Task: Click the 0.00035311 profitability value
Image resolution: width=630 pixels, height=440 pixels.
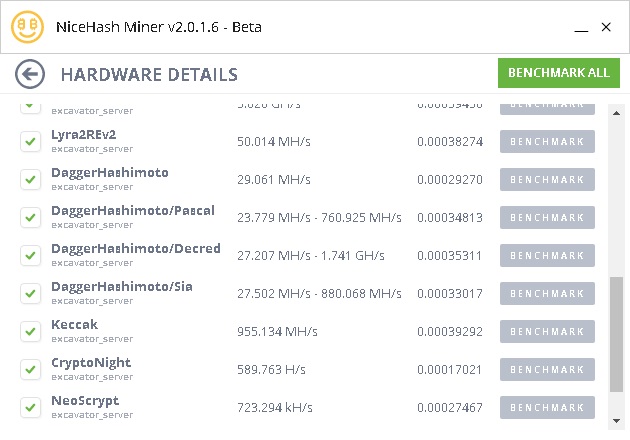Action: [449, 256]
